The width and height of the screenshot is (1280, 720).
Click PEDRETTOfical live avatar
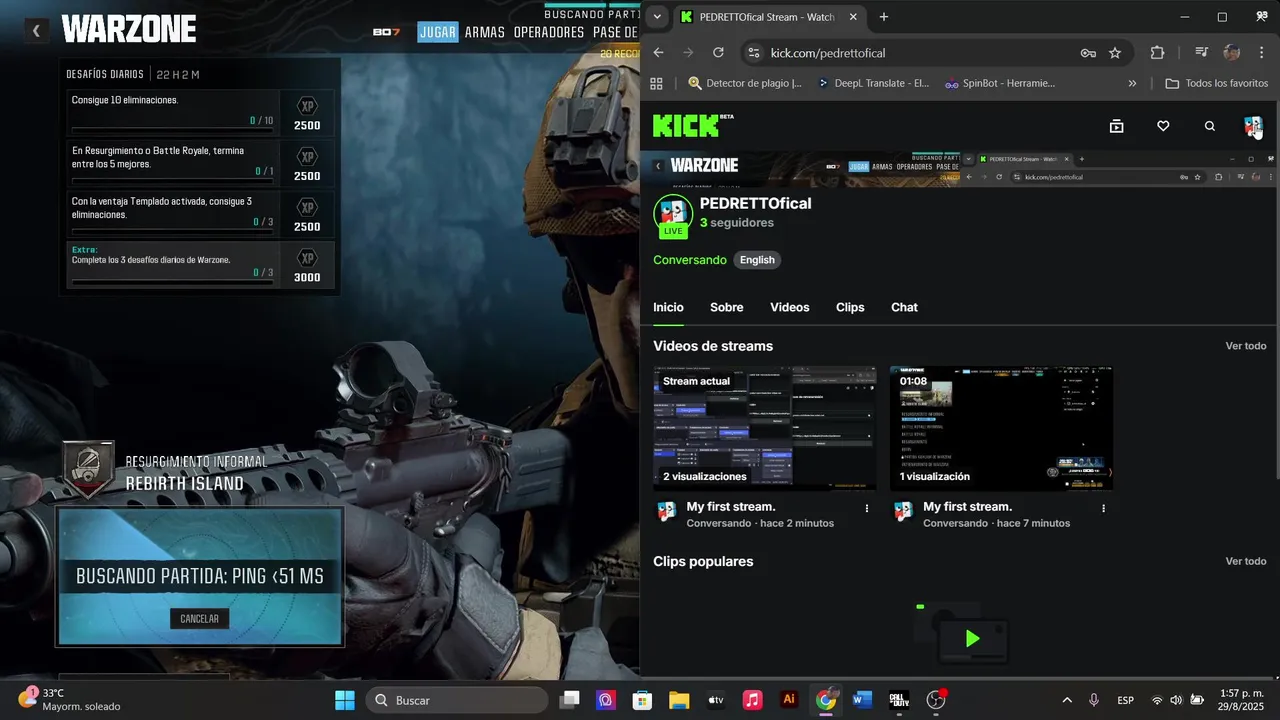(673, 214)
